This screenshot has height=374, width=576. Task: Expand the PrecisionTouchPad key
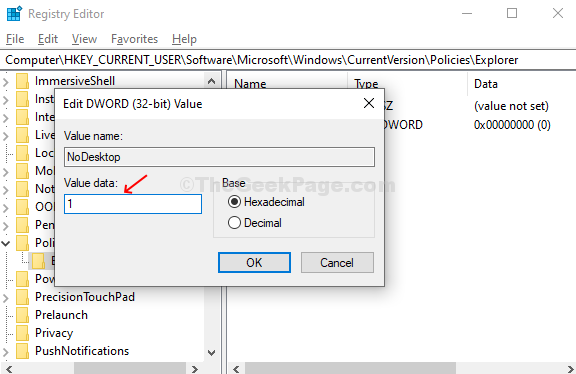tap(6, 297)
